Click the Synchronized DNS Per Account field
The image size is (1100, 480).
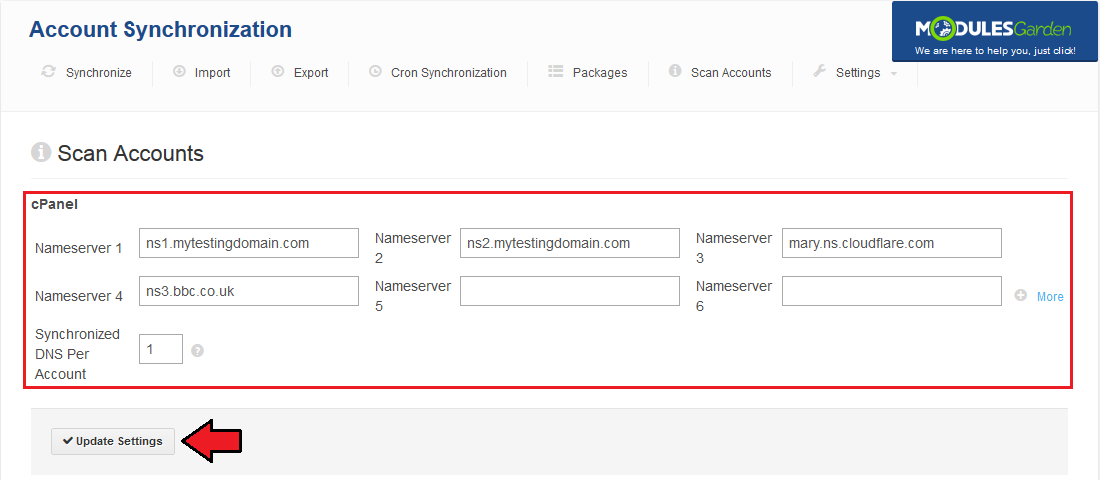(x=161, y=349)
